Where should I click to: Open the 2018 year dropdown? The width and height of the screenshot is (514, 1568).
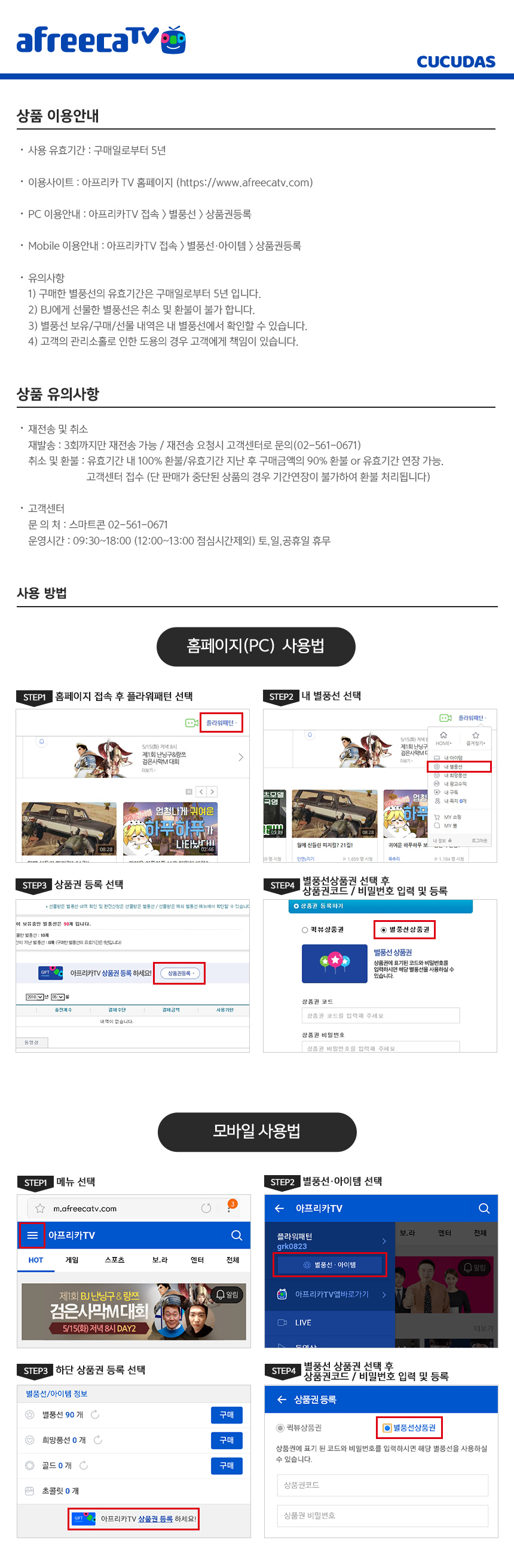coord(35,997)
